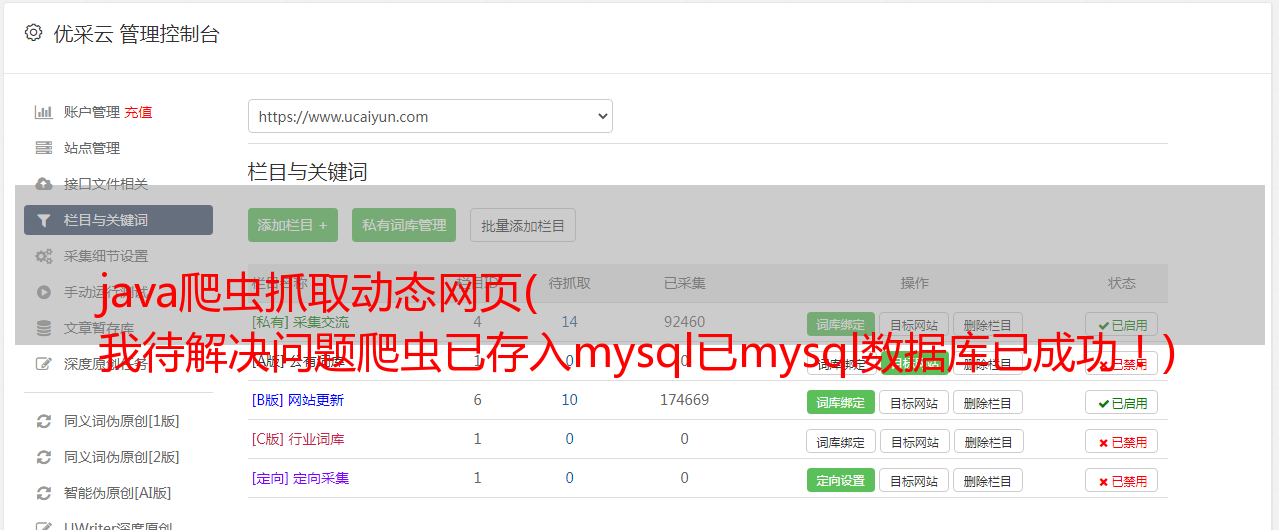
Task: Click the server icon for 站点管理
Action: (43, 148)
